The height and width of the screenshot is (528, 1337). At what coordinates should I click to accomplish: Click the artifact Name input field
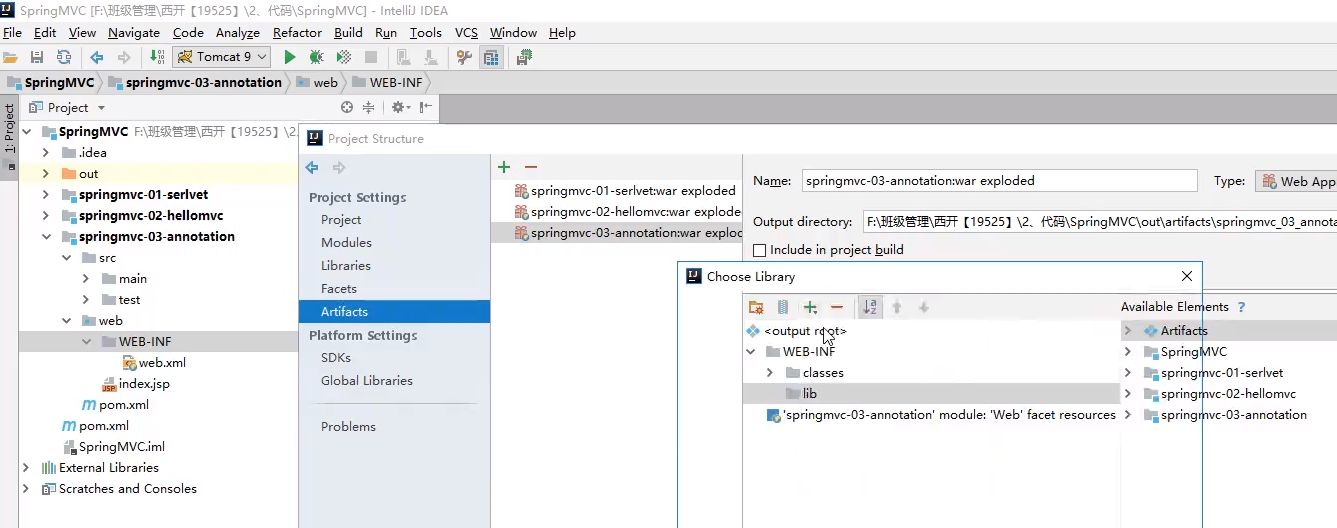[x=999, y=181]
